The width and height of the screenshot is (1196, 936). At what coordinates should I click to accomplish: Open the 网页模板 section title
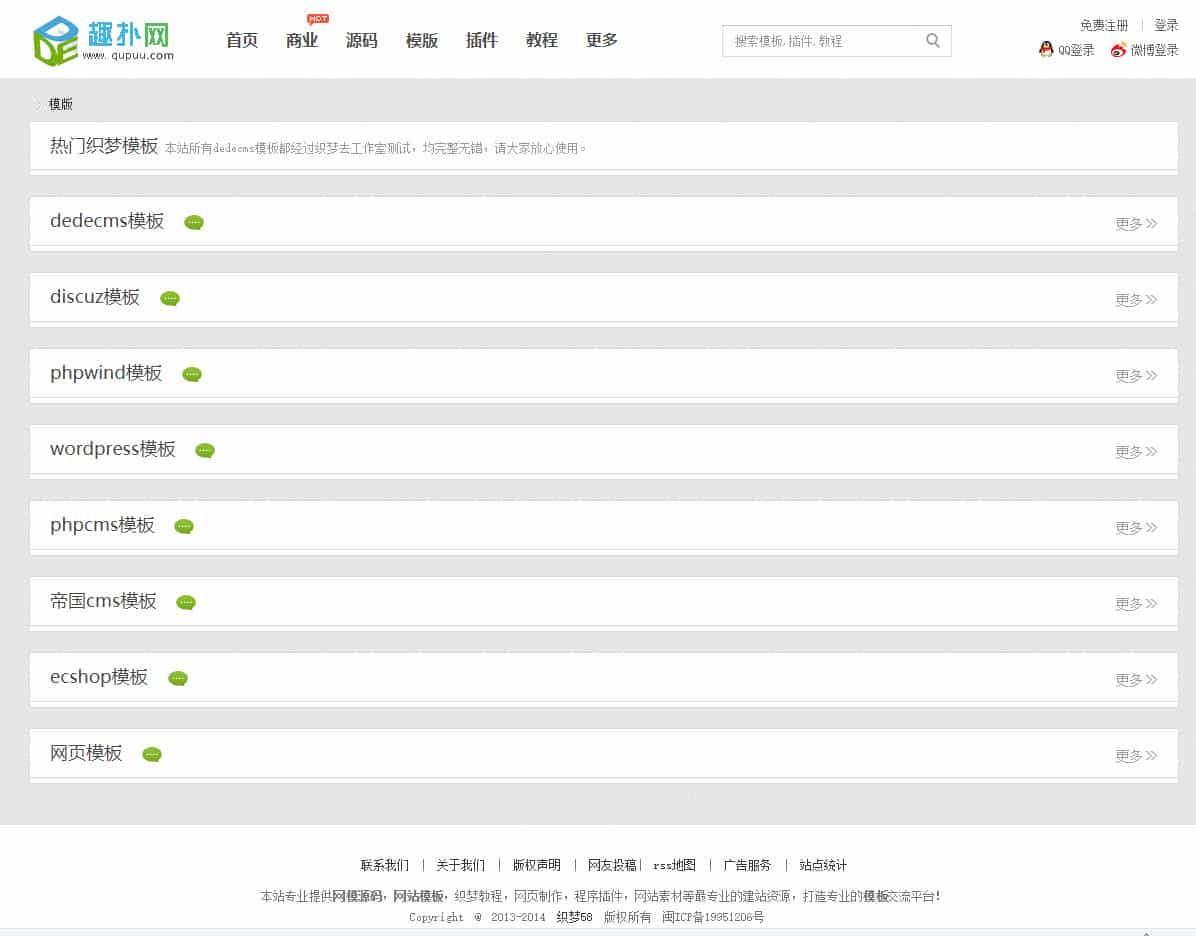[85, 754]
